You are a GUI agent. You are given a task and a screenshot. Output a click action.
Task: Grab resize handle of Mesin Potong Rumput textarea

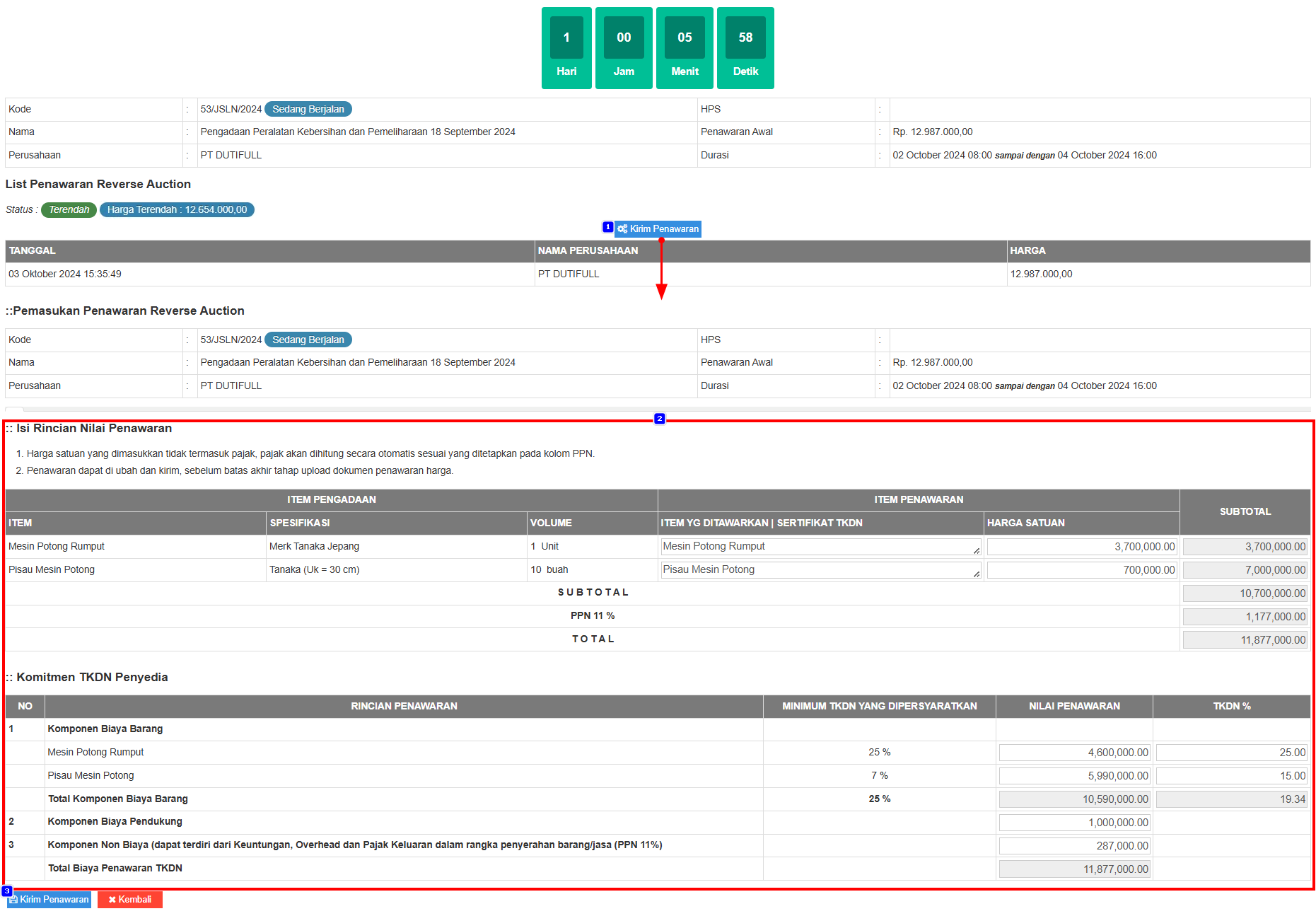pos(976,551)
